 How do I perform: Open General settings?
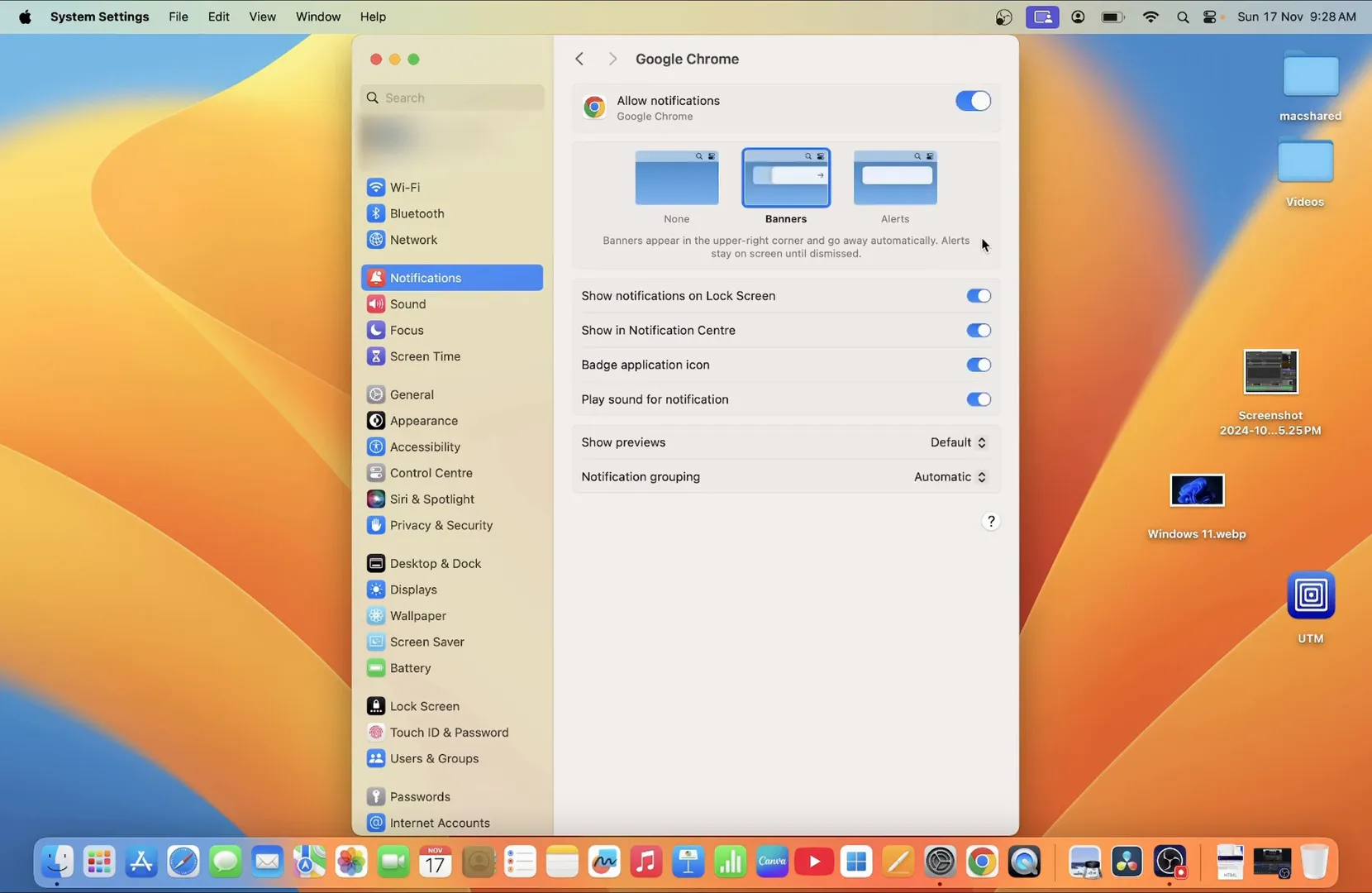[451, 394]
